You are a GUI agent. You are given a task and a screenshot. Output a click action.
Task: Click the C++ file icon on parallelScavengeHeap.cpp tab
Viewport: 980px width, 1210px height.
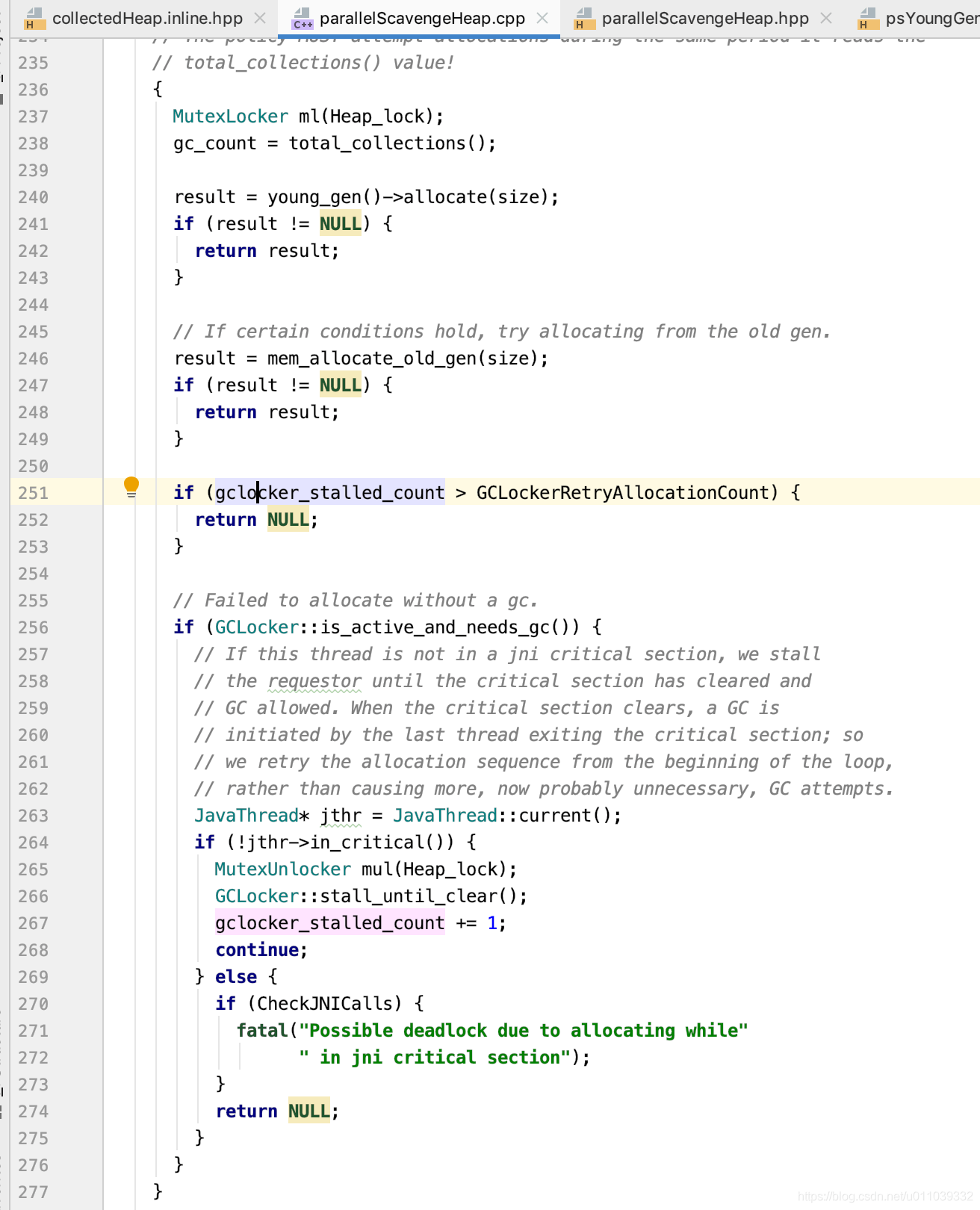(302, 19)
